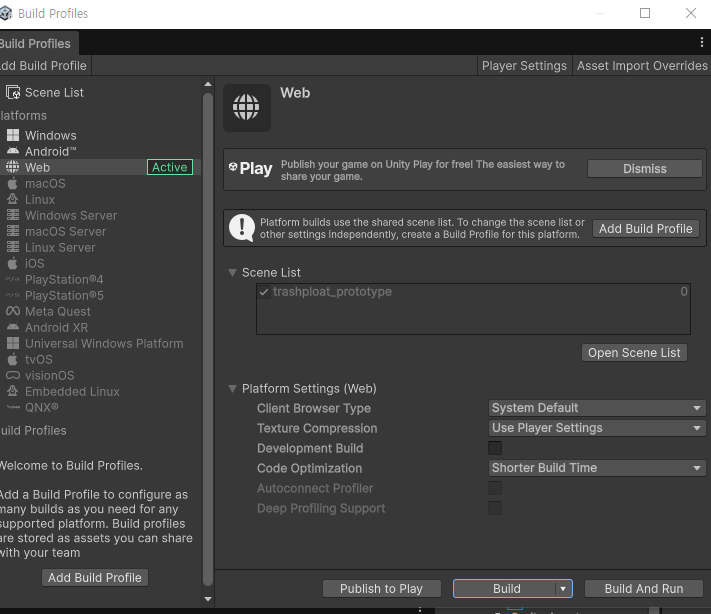
Task: Click the Build And Run button
Action: (x=643, y=589)
